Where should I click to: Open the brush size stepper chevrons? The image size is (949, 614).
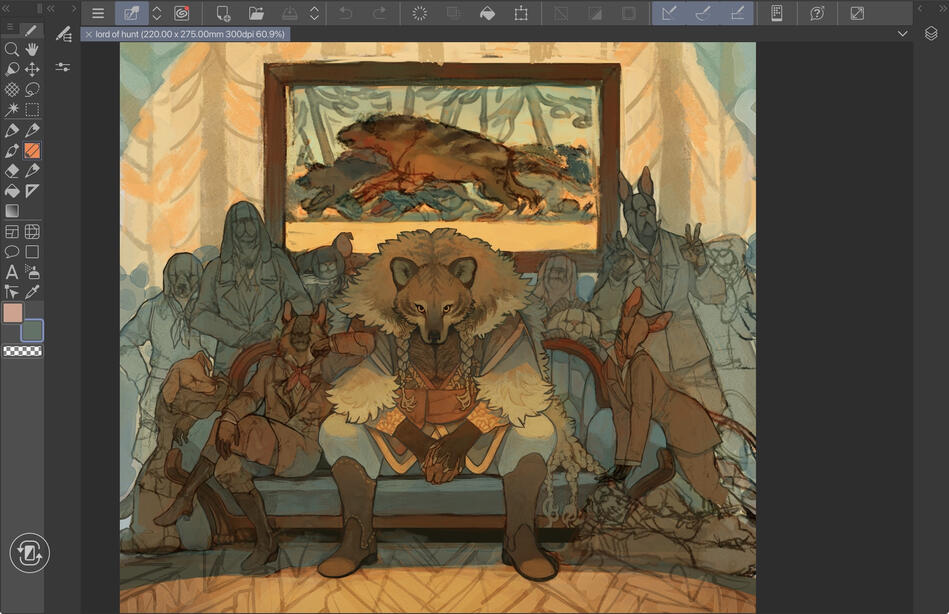pyautogui.click(x=156, y=13)
